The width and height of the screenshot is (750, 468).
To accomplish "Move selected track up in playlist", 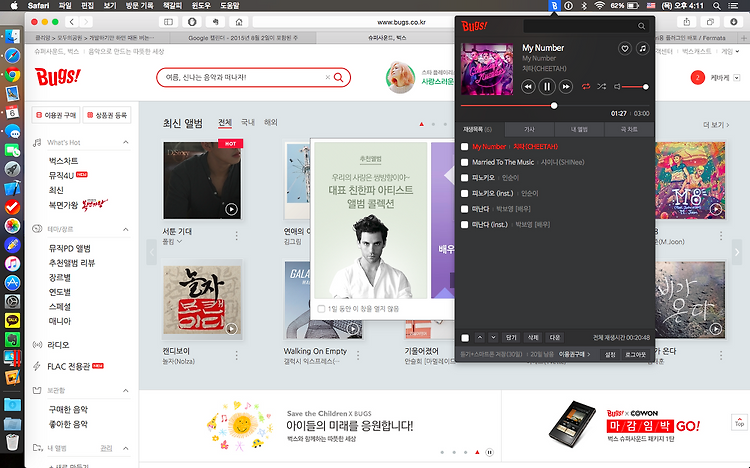I will pos(480,337).
